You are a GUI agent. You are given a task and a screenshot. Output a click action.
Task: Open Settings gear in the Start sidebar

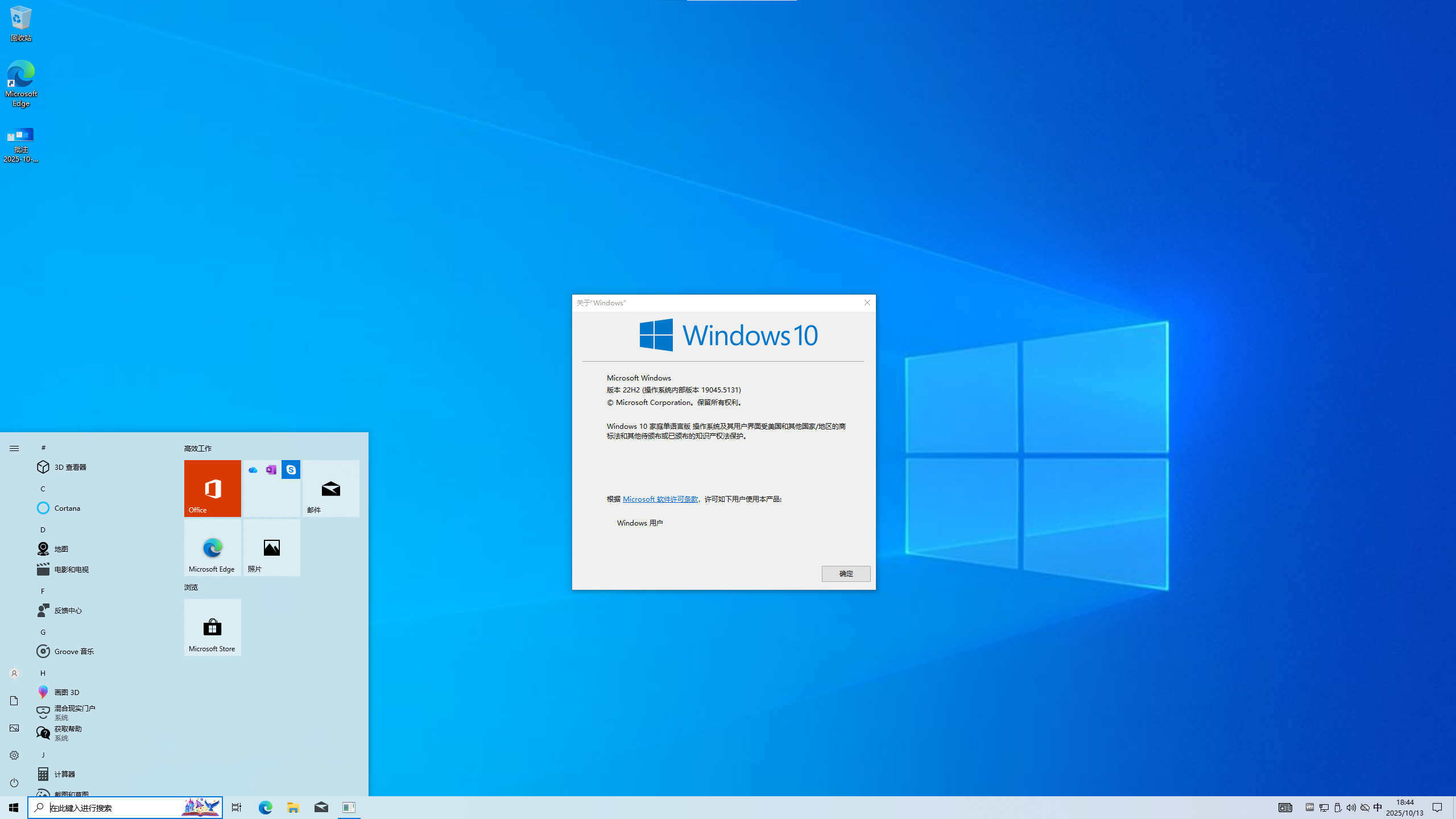(14, 755)
